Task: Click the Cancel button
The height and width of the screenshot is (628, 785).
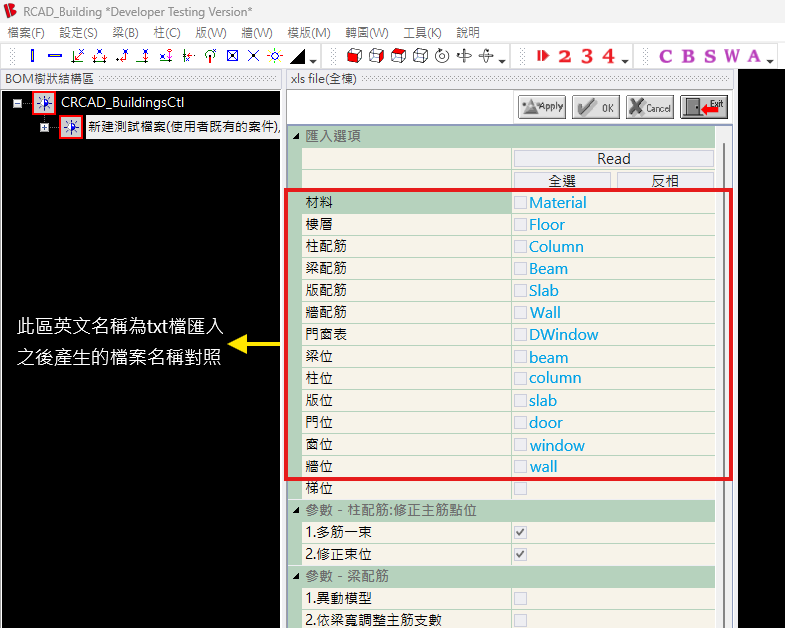Action: pos(650,107)
